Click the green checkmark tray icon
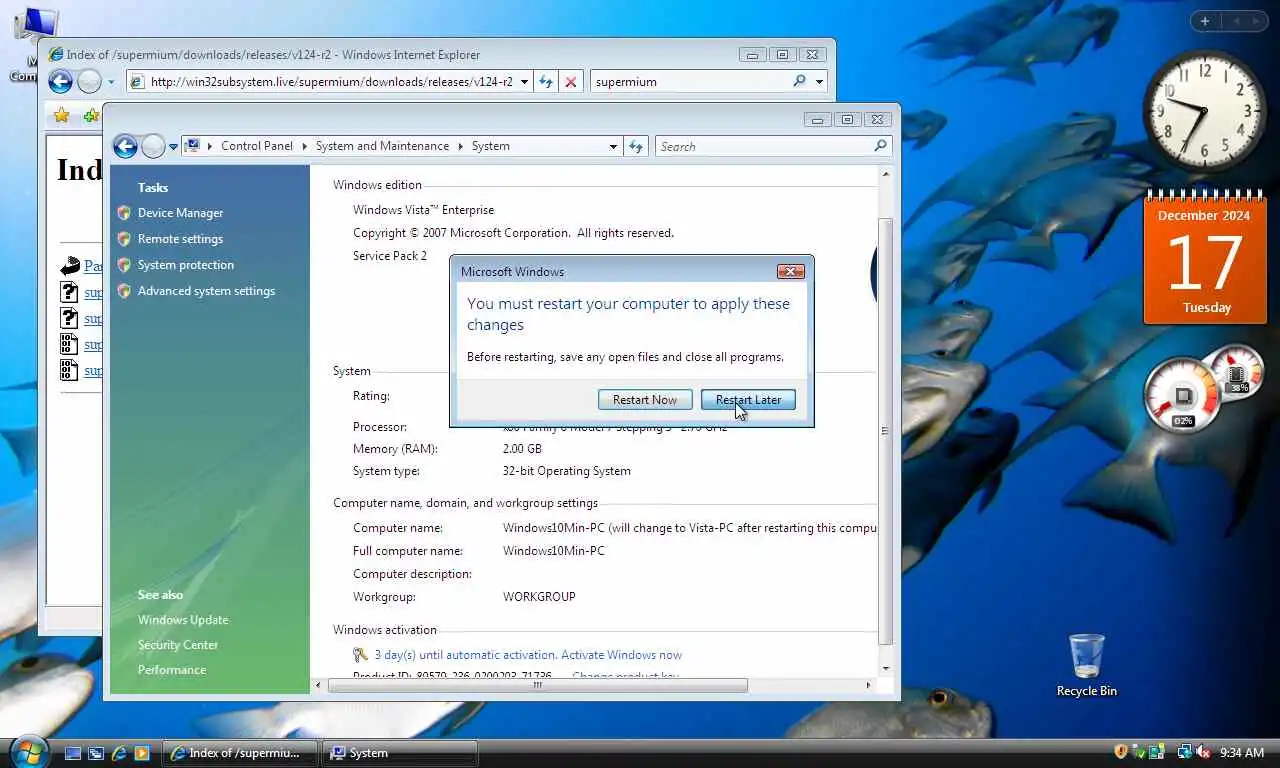The image size is (1280, 768). [x=1139, y=752]
